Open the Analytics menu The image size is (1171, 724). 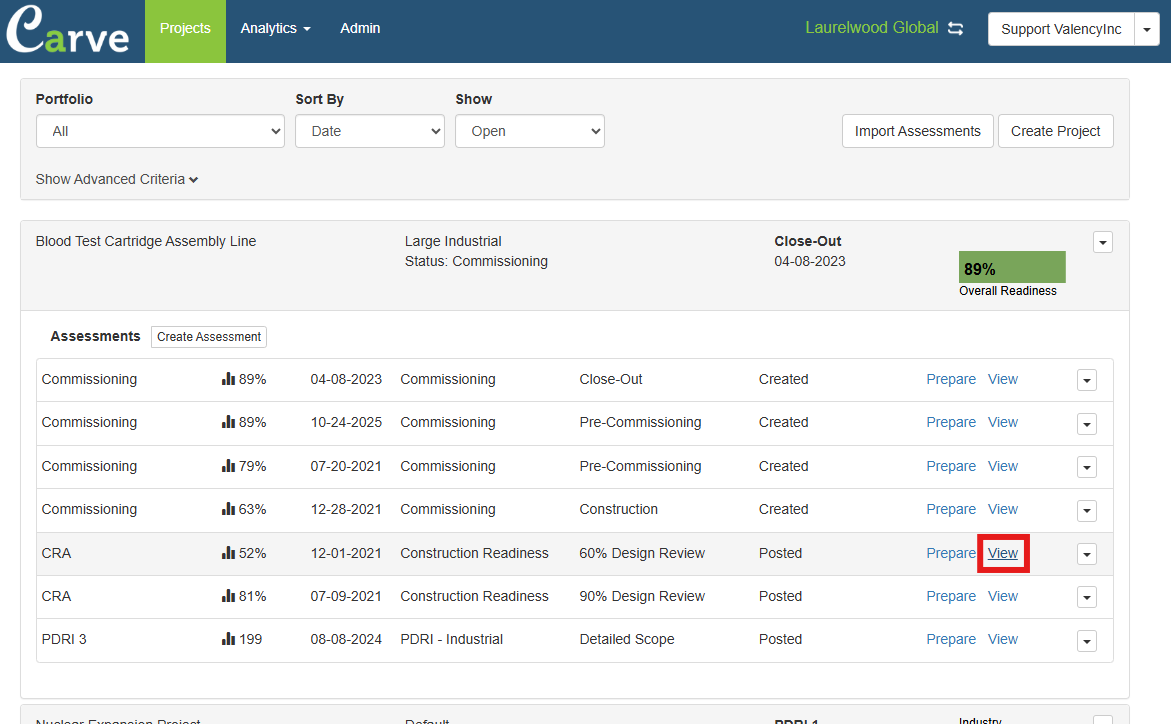pos(275,29)
